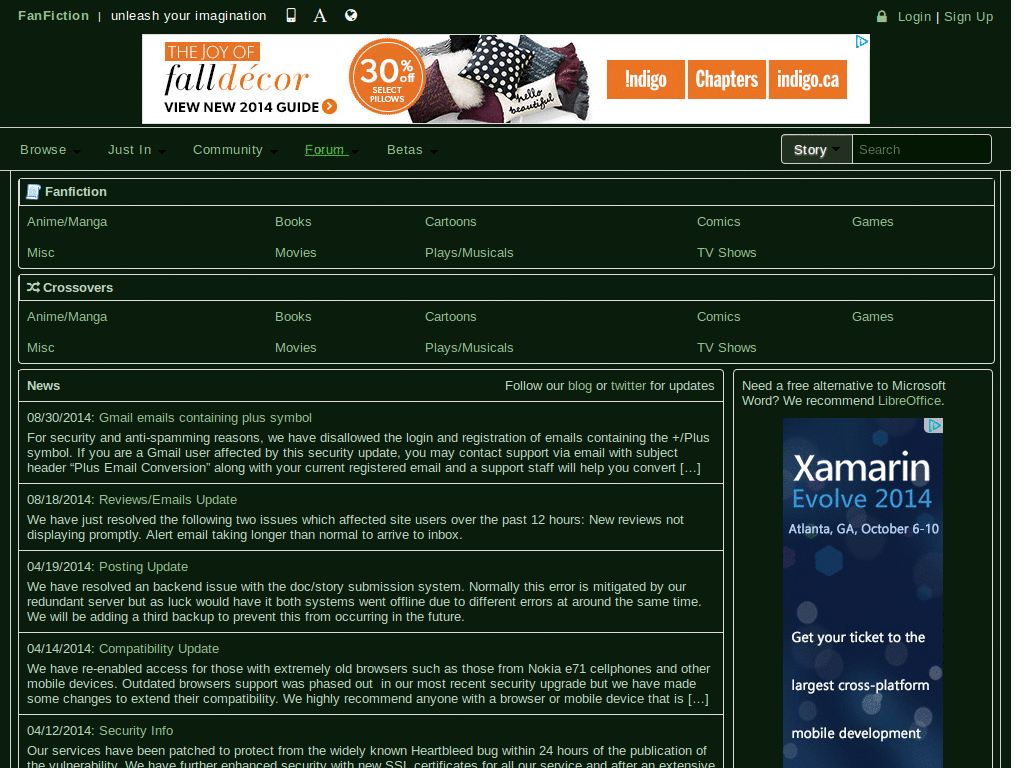
Task: Click the AdChoices icon on banner ad
Action: coord(861,41)
